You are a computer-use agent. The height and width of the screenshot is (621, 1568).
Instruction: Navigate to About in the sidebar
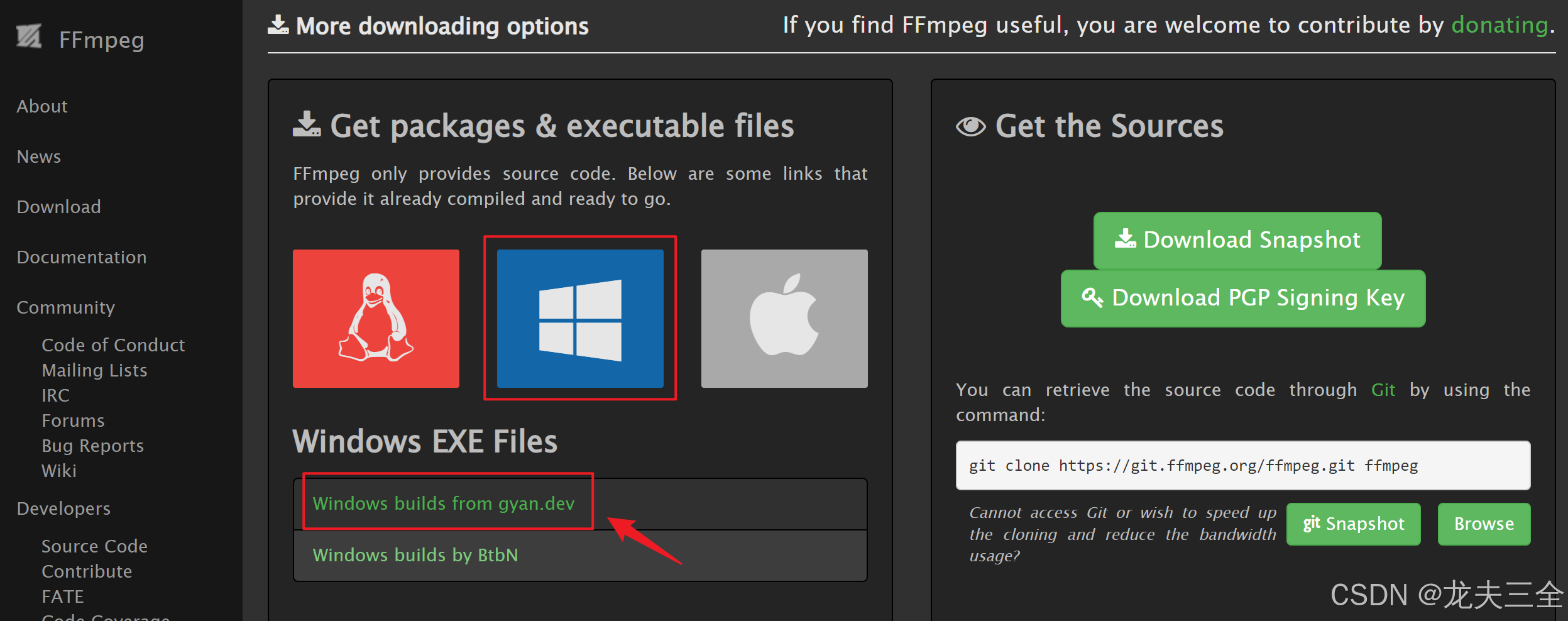(41, 106)
